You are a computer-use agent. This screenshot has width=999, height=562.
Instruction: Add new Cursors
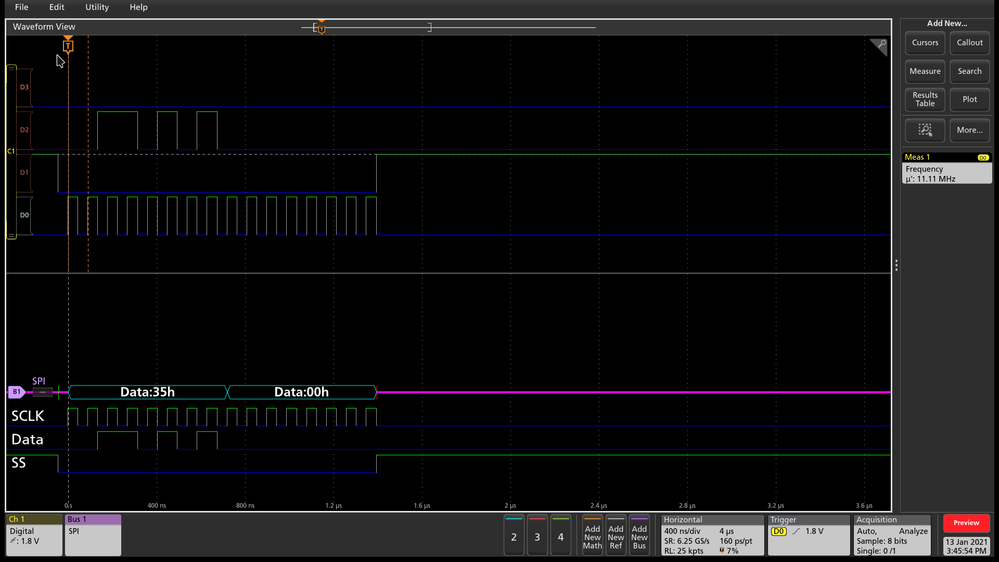[x=924, y=43]
